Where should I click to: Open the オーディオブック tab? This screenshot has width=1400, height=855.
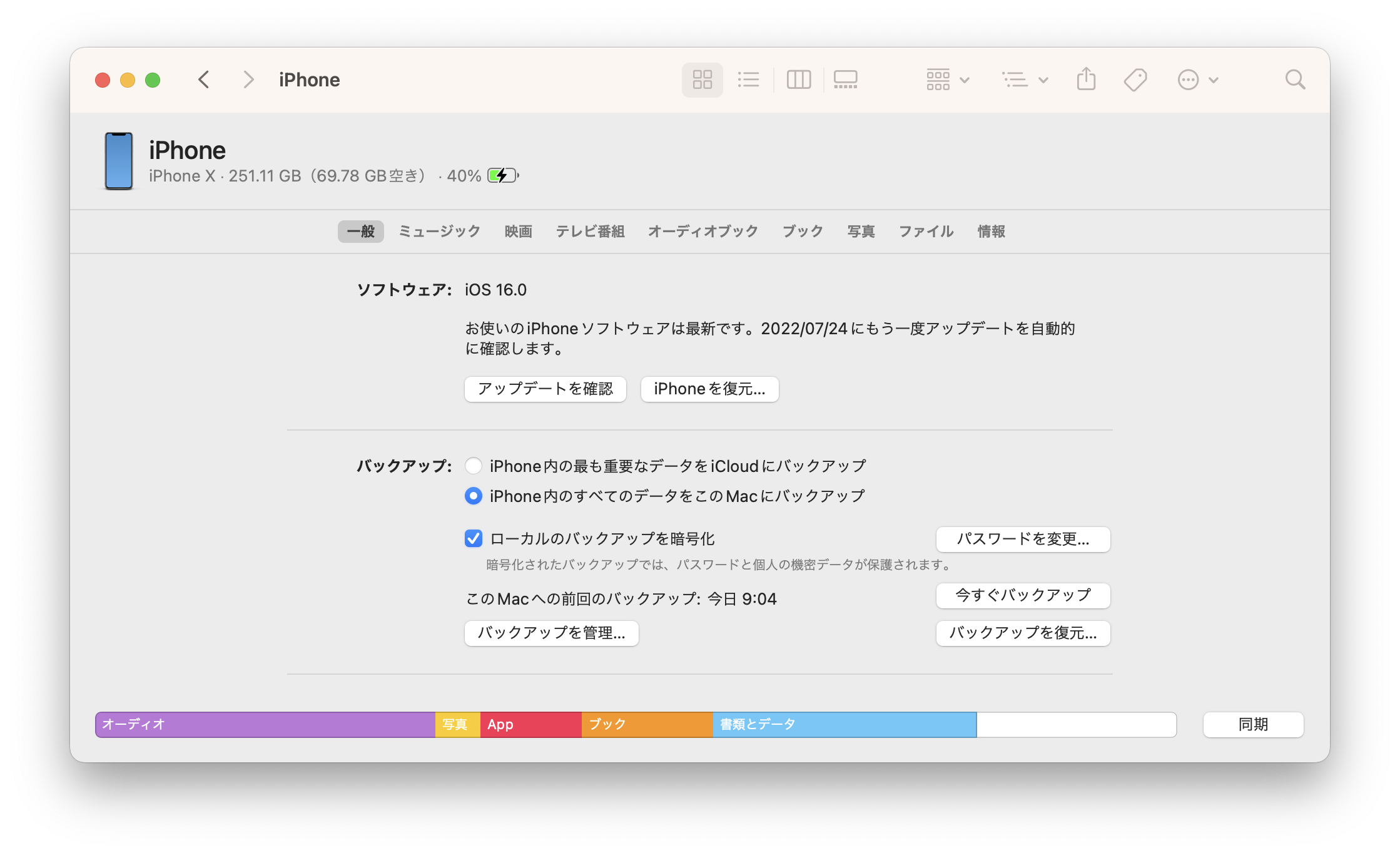click(703, 232)
